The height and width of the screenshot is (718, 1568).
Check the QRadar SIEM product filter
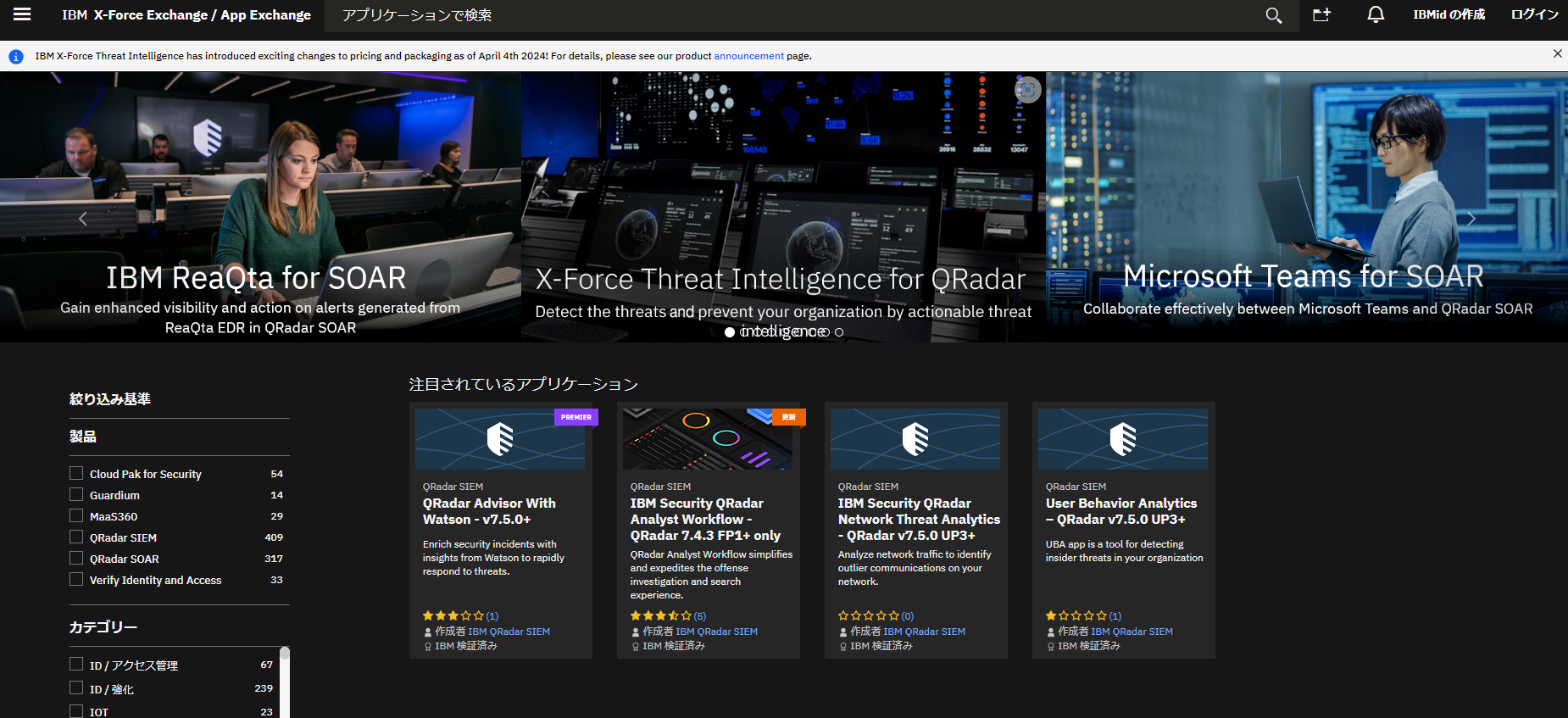pyautogui.click(x=76, y=537)
